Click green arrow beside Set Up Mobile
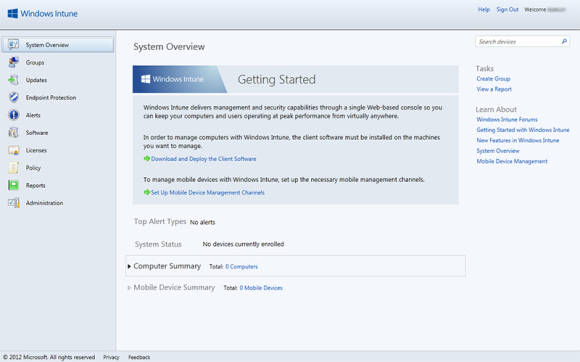Screen dimensions: 580x362 pyautogui.click(x=147, y=192)
